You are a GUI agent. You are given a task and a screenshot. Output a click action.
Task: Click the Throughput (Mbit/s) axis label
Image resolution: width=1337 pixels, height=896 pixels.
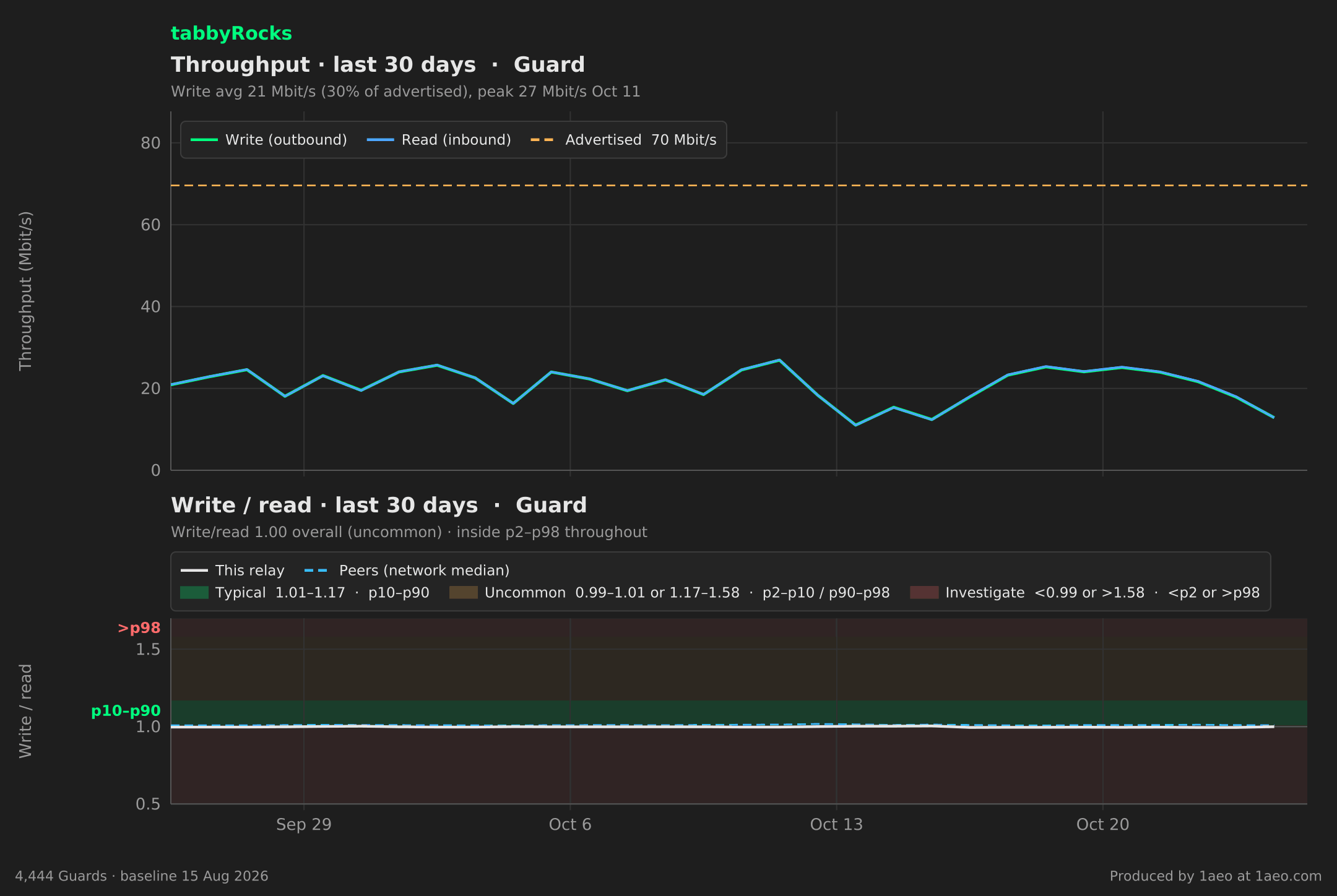25,291
